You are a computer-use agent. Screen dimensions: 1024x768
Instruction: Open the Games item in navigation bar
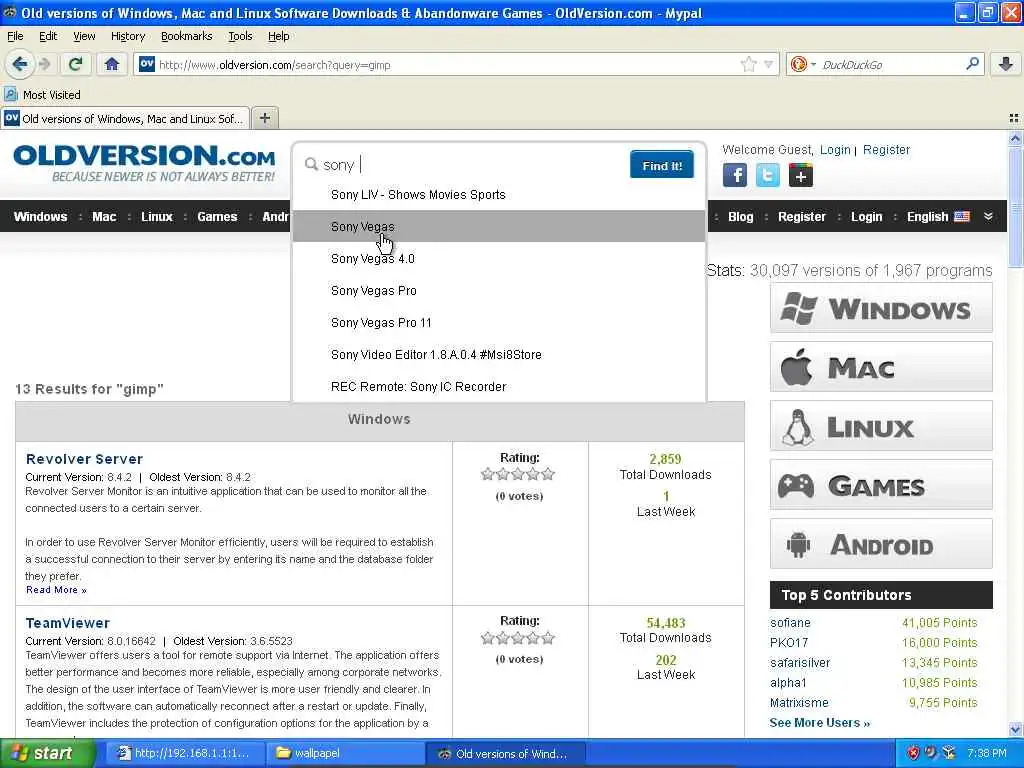(x=217, y=217)
